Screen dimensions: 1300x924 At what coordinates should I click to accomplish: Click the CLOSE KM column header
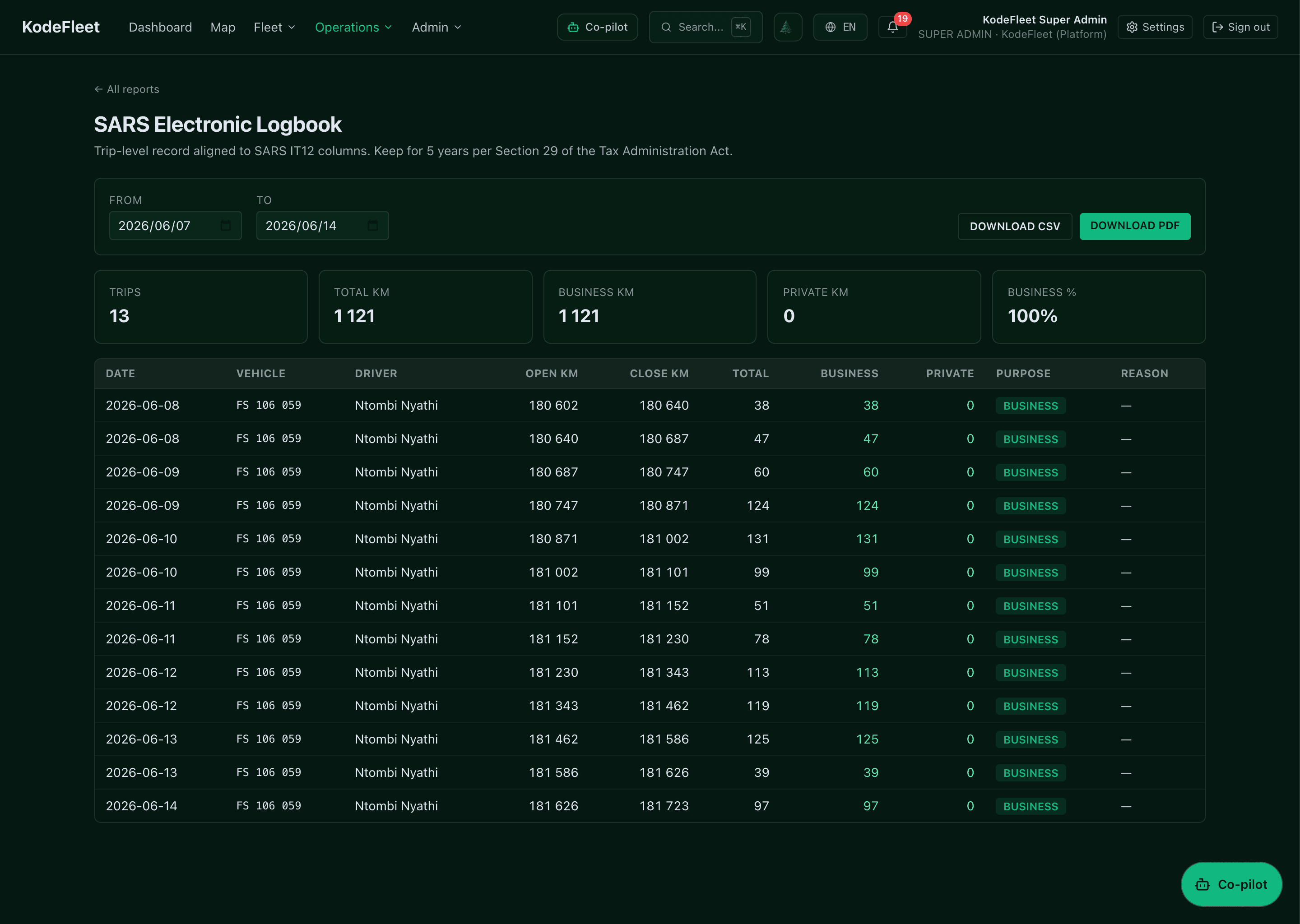pyautogui.click(x=659, y=373)
